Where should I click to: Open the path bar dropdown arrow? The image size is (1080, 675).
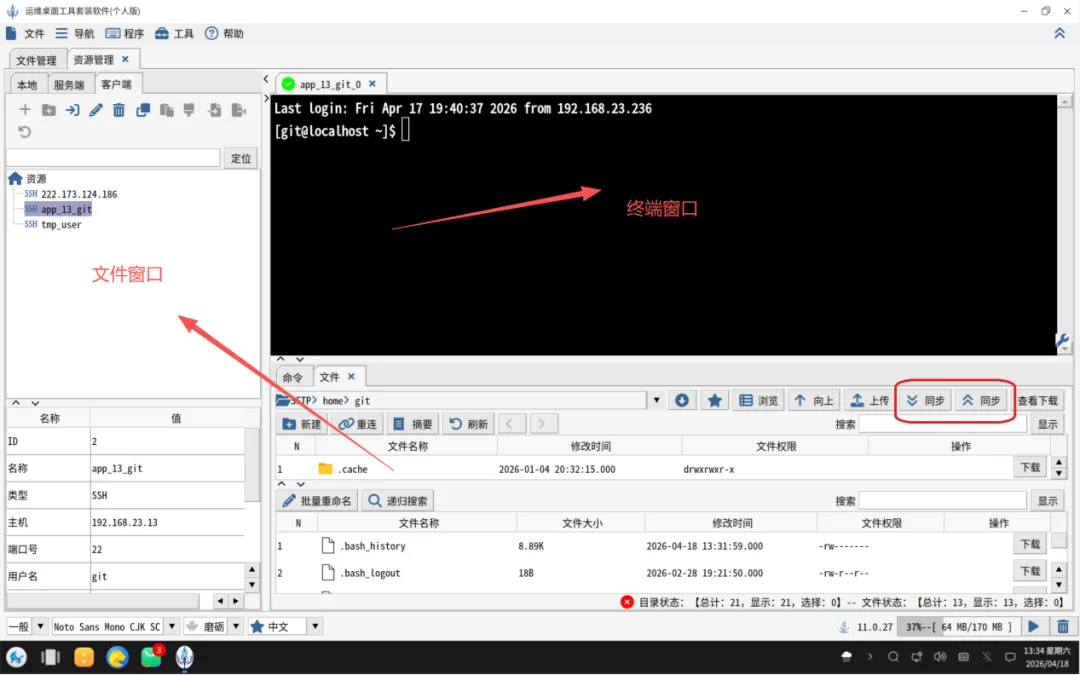[656, 400]
